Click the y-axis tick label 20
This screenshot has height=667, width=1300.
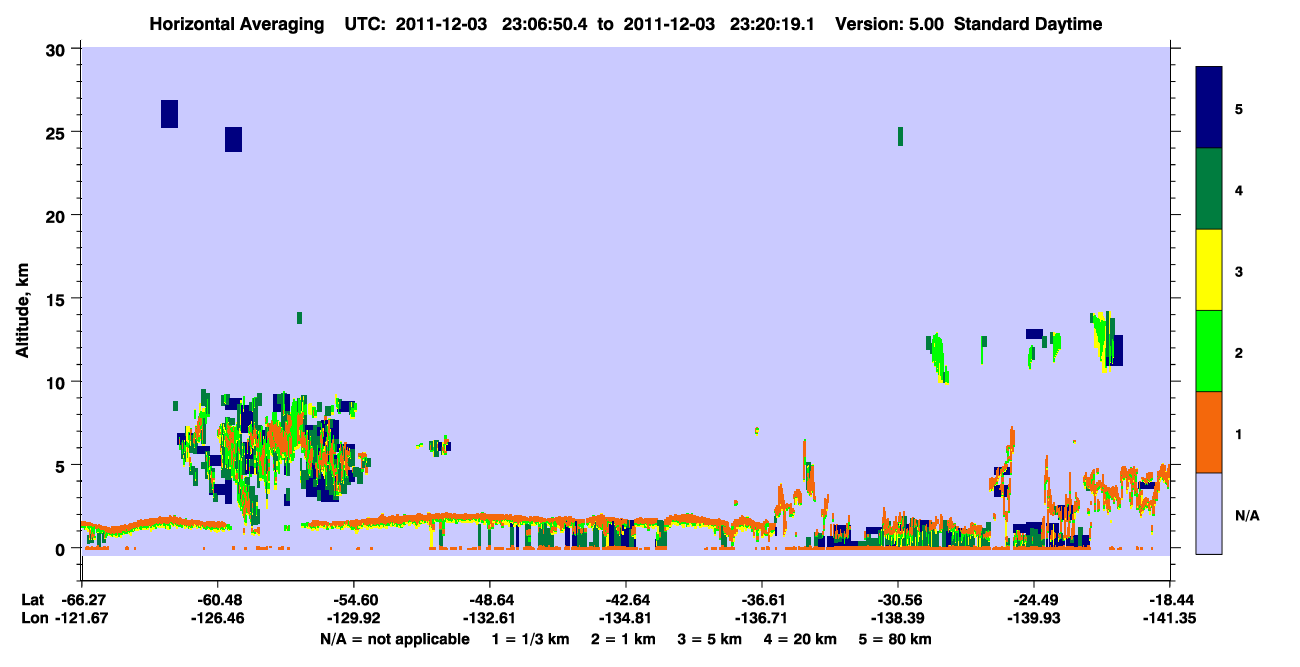pyautogui.click(x=56, y=215)
